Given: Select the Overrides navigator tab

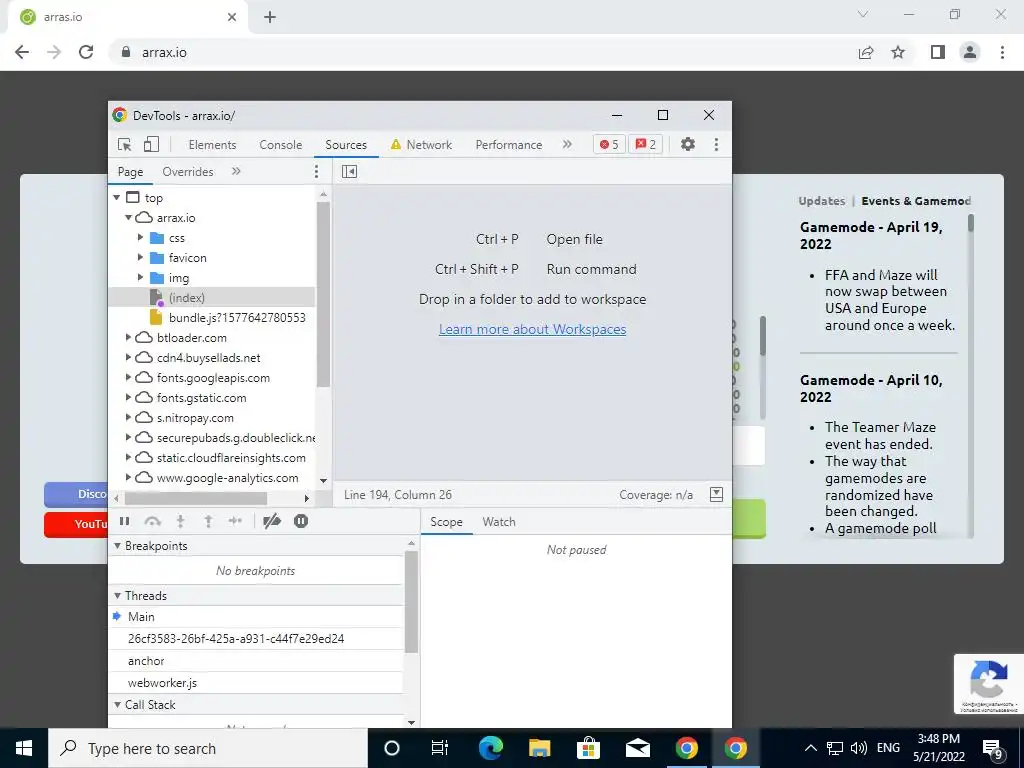Looking at the screenshot, I should click(188, 171).
